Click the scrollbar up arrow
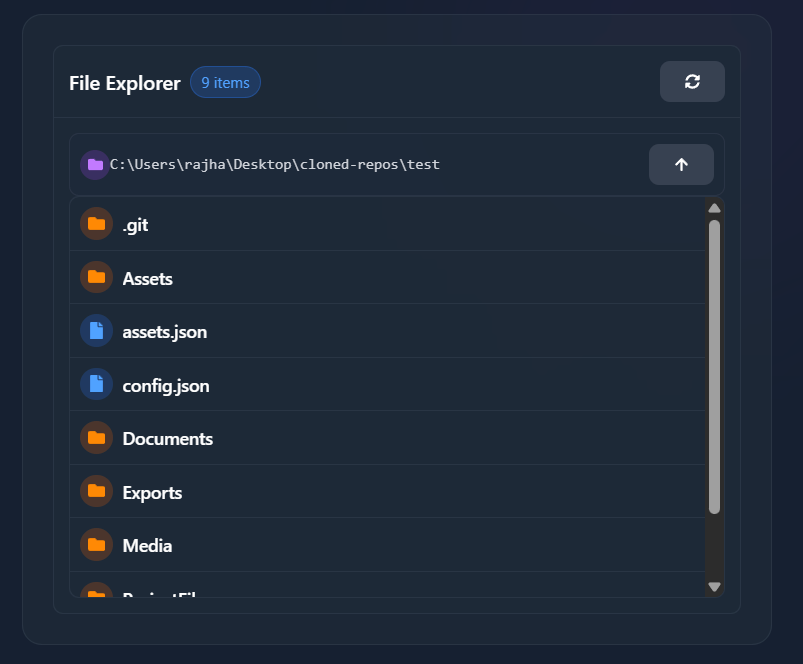 pyautogui.click(x=714, y=208)
